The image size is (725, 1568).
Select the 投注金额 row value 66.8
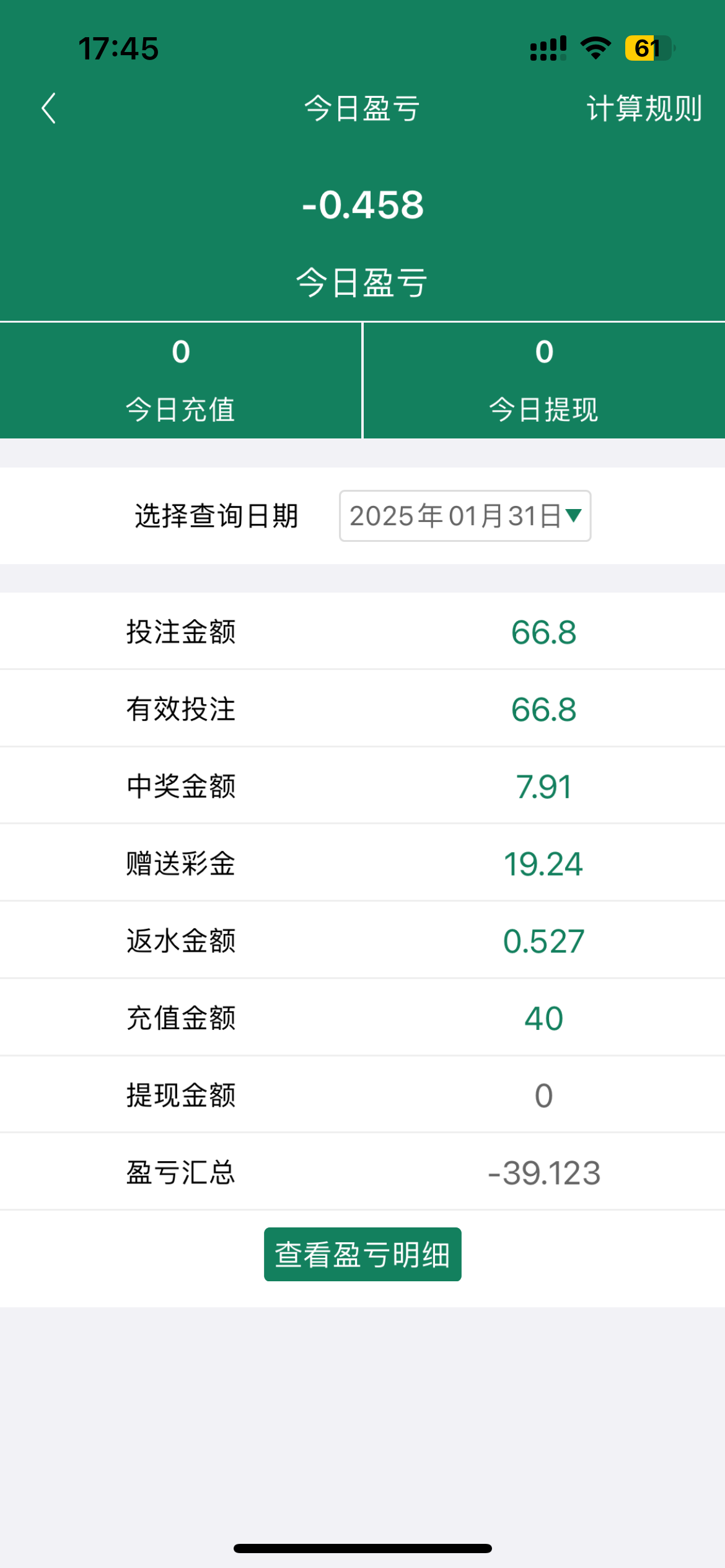tap(543, 632)
